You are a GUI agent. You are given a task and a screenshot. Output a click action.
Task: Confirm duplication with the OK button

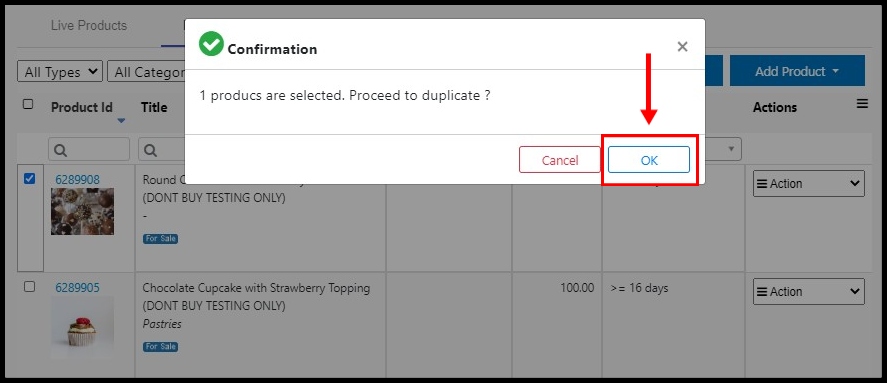(x=649, y=160)
